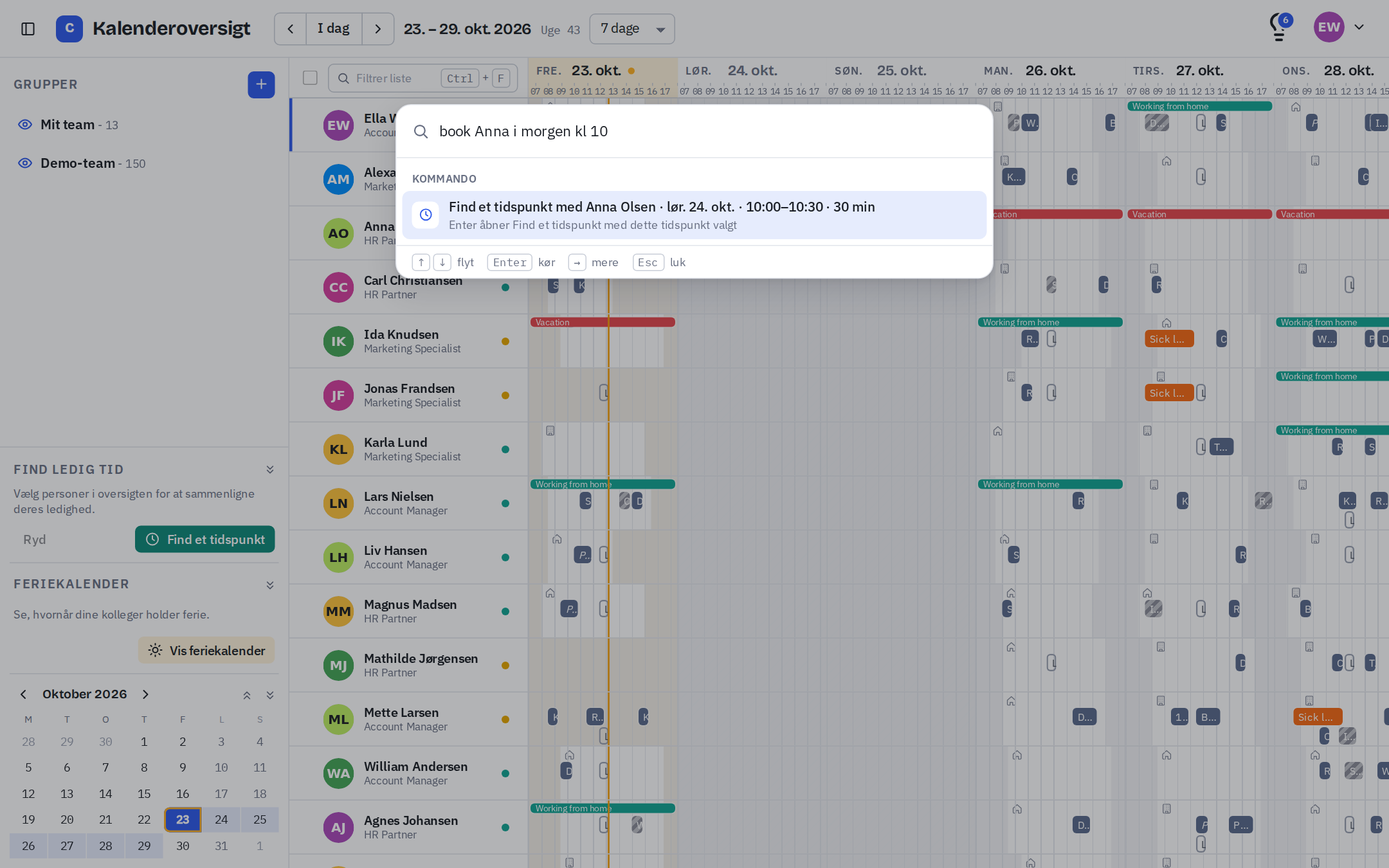Add a new group with plus button
The width and height of the screenshot is (1389, 868).
(261, 84)
